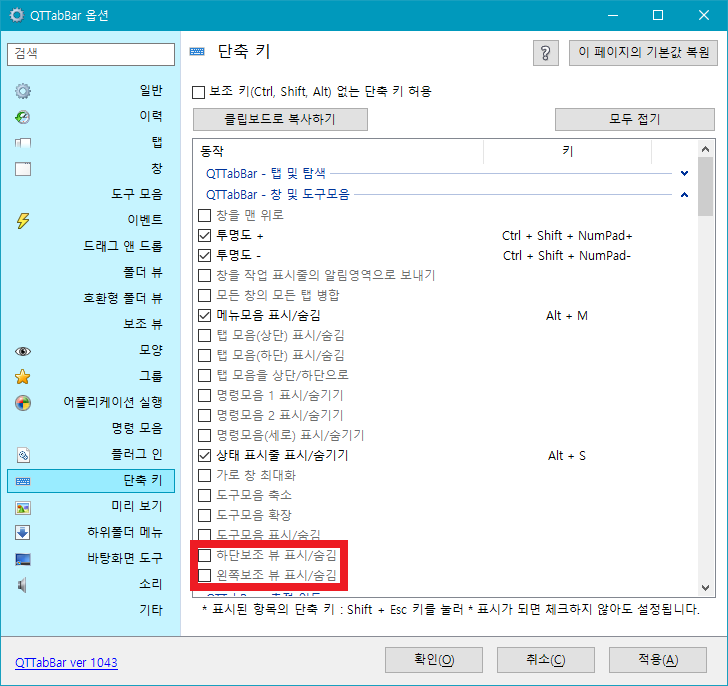The width and height of the screenshot is (728, 686).
Task: Select the Alt + S key binding
Action: click(567, 456)
